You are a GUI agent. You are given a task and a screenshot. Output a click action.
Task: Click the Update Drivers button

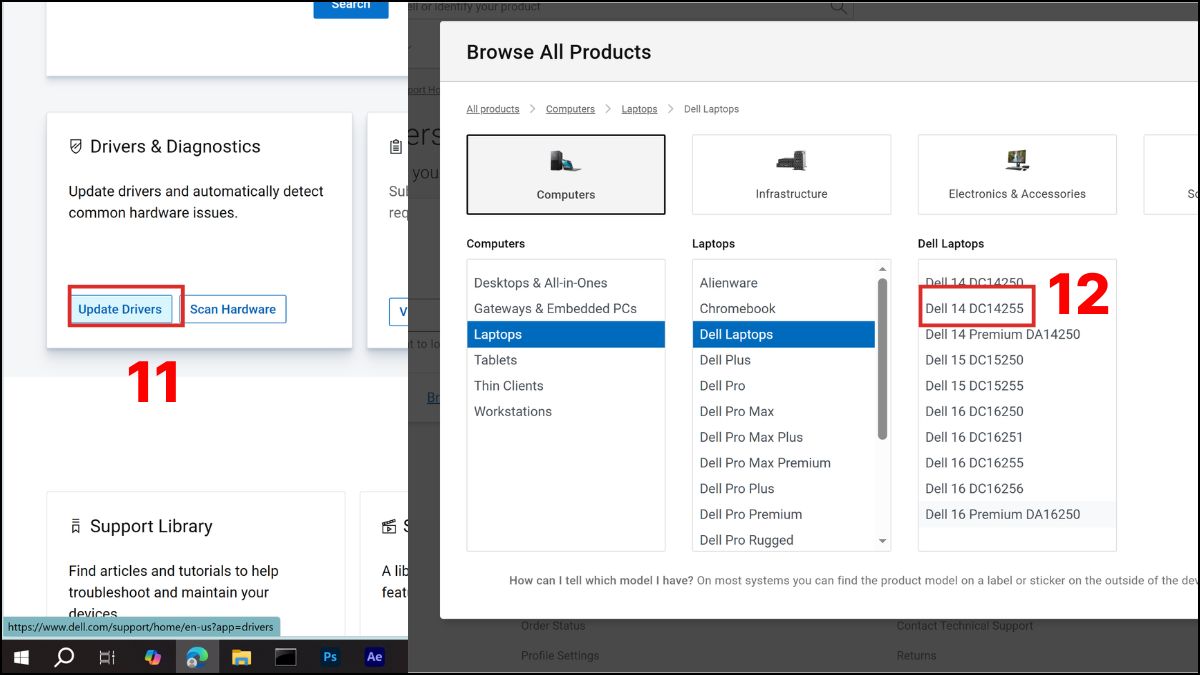point(120,309)
